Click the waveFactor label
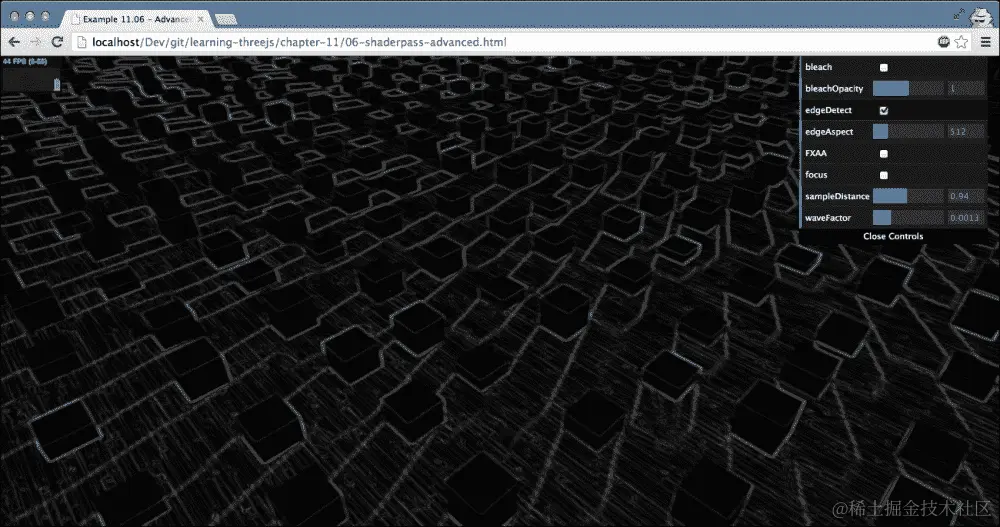Screen dimensions: 1000x527 [827, 218]
